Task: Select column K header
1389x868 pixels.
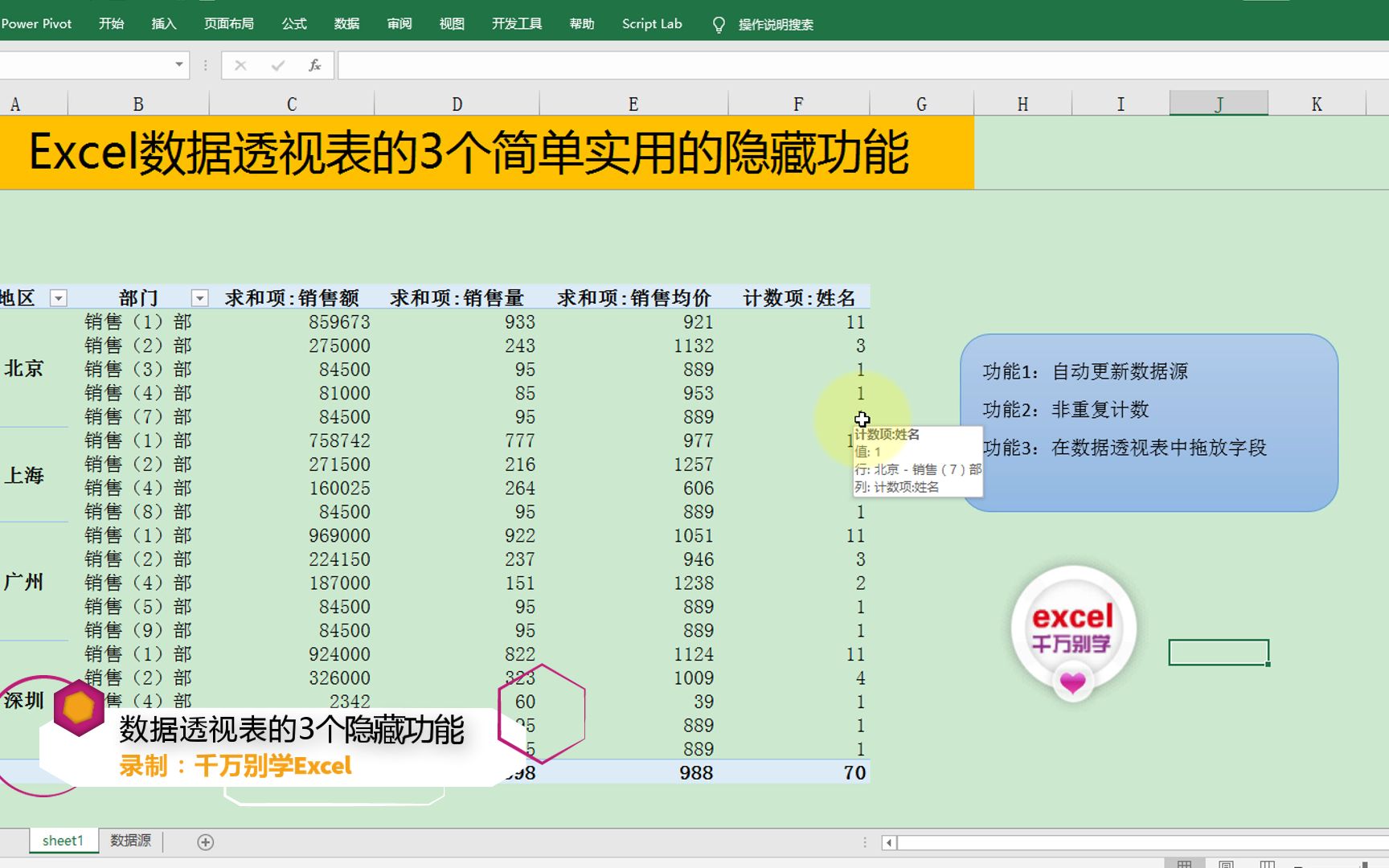Action: [x=1317, y=104]
